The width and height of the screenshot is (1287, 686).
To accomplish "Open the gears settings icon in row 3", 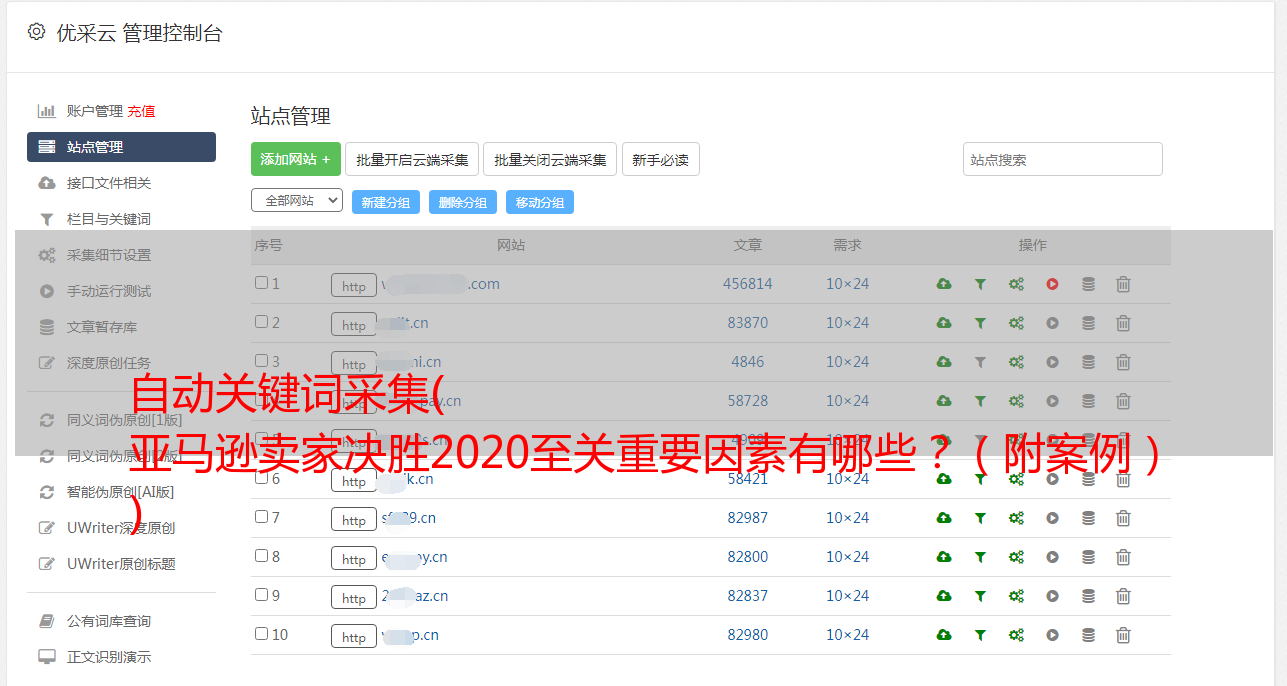I will [x=1016, y=362].
